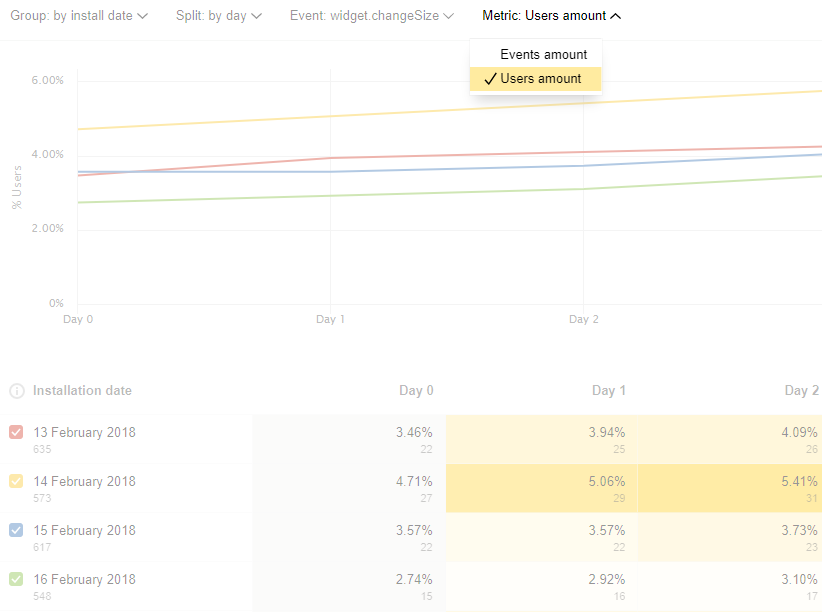The width and height of the screenshot is (822, 612).
Task: Click the Day 2 column header
Action: 801,391
